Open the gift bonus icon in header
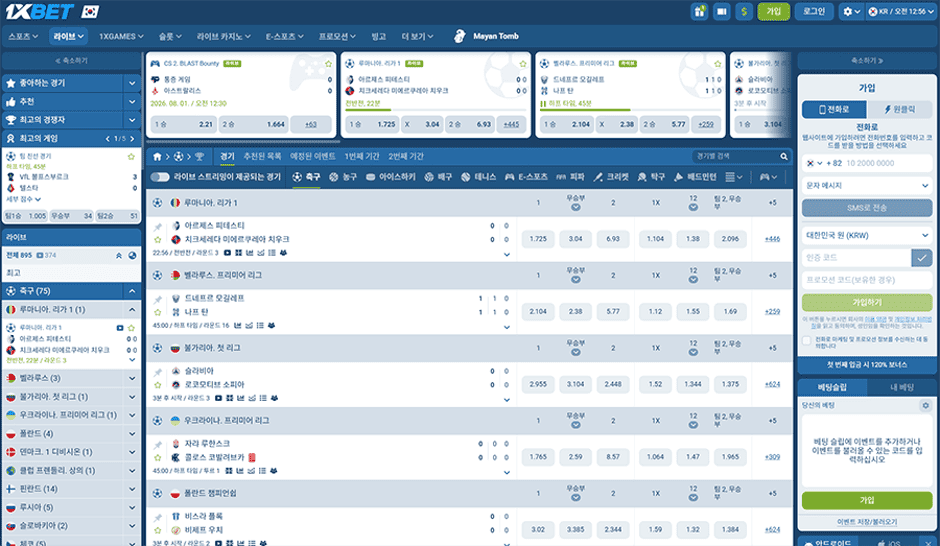Image resolution: width=940 pixels, height=546 pixels. [700, 11]
